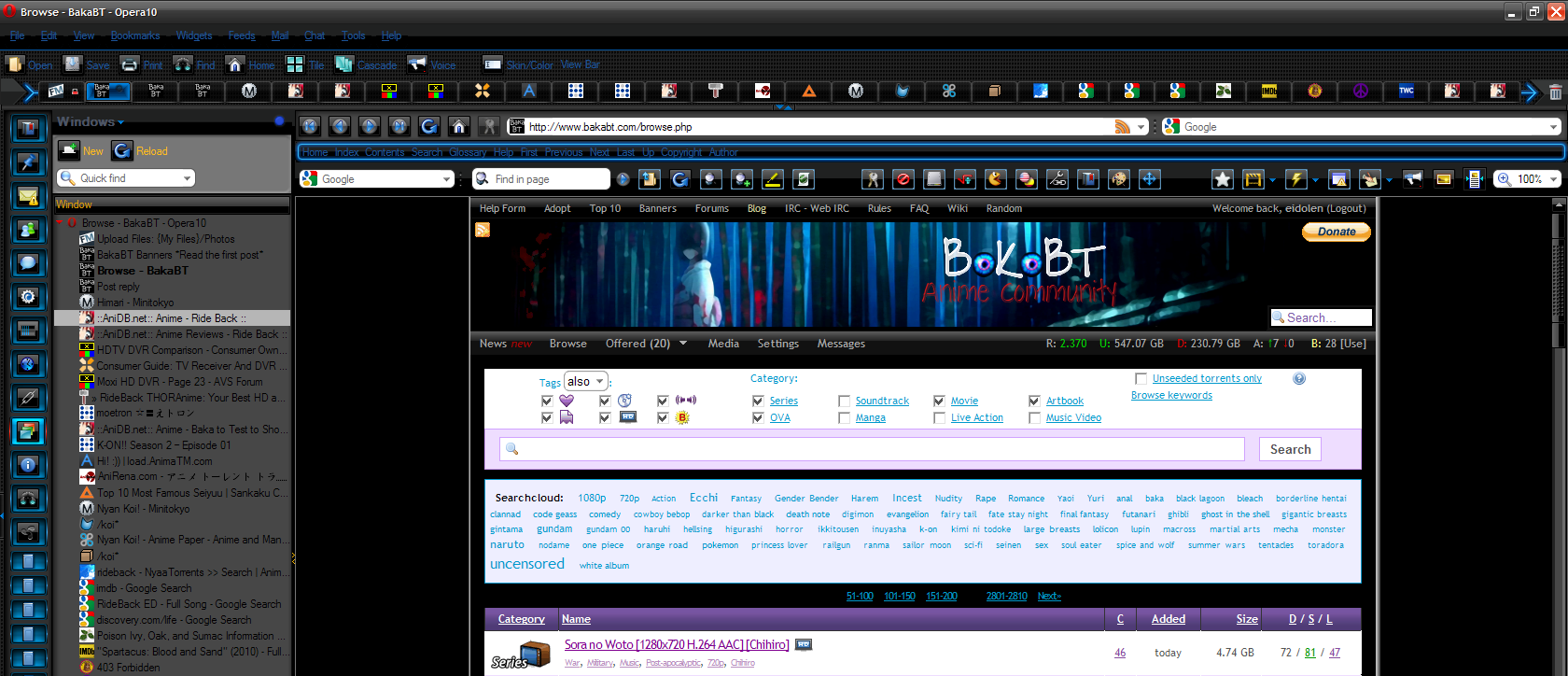Select 'Himari - Minitokyo' in Windows list
This screenshot has height=676, width=1568.
[135, 303]
